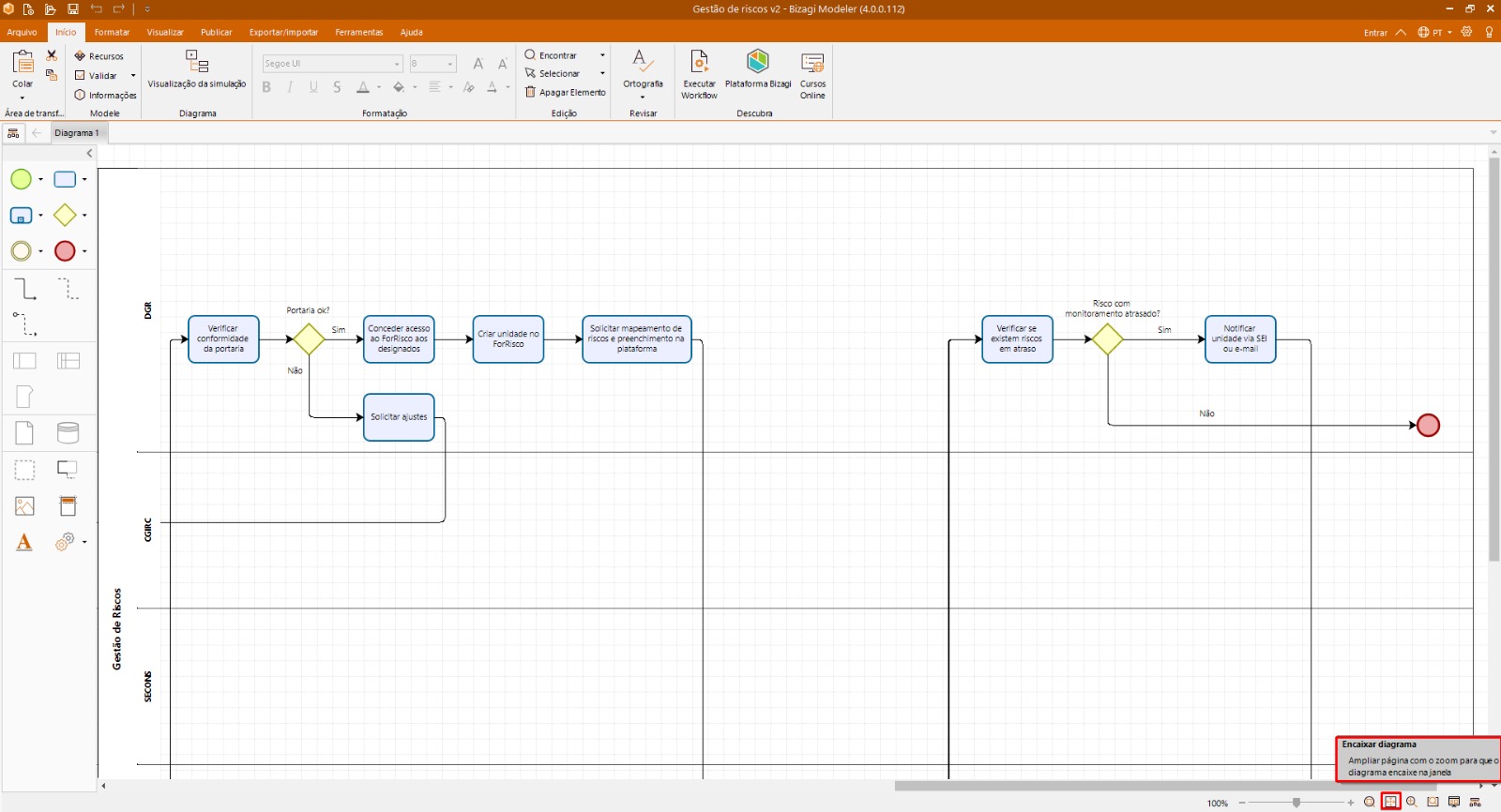Click the zoom-in magnifier in status bar
Viewport: 1501px width, 812px height.
[x=1412, y=802]
